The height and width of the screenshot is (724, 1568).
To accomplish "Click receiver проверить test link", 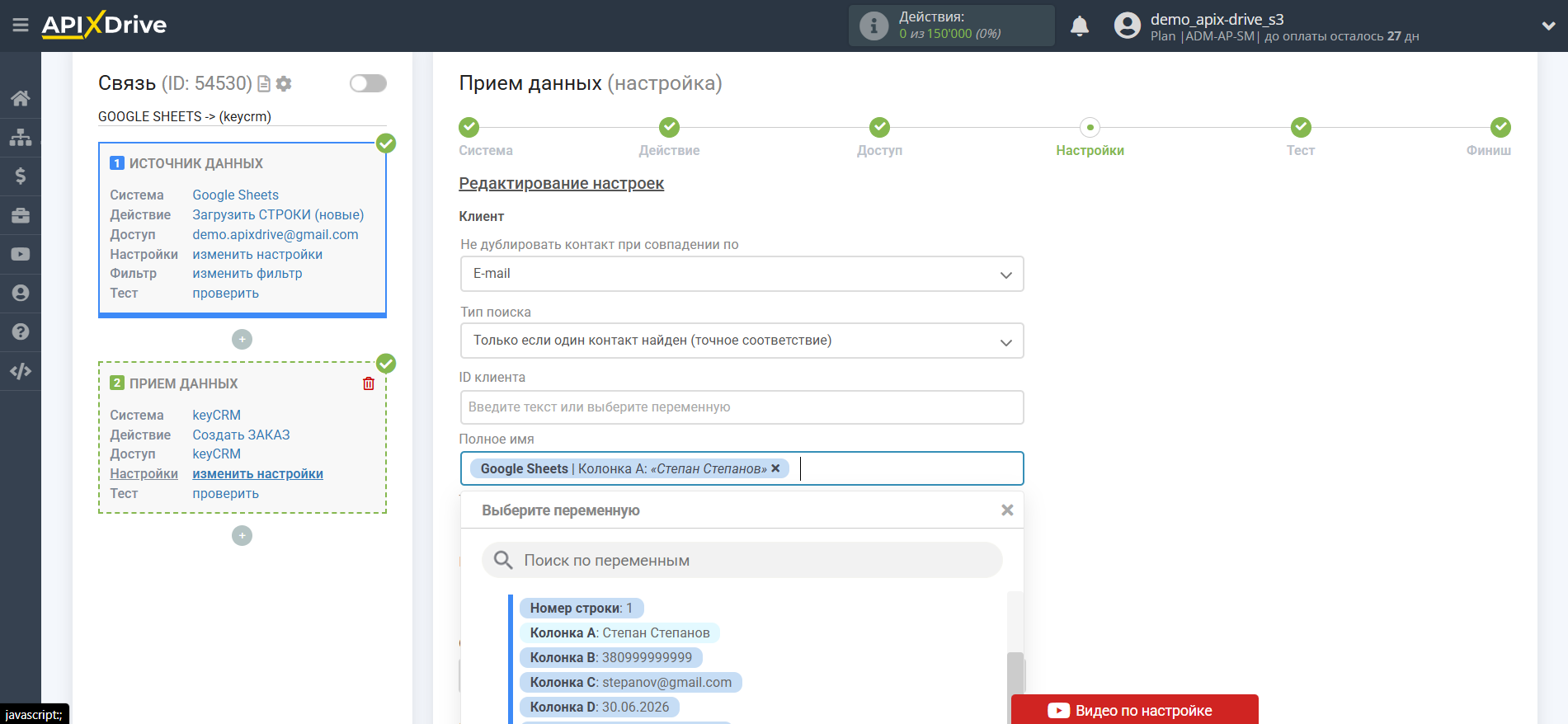I will click(225, 494).
